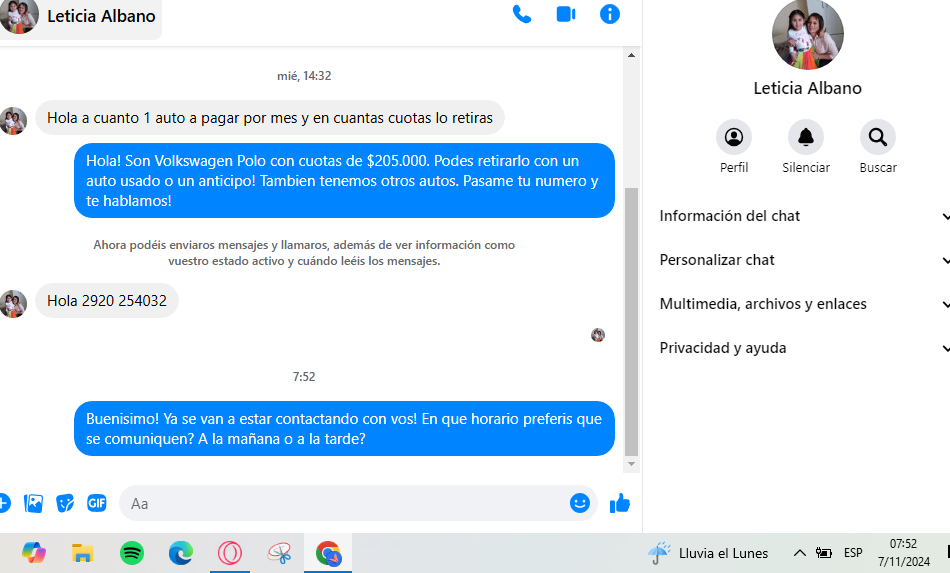
Task: Expand Privacidad y ayuda section
Action: click(800, 348)
